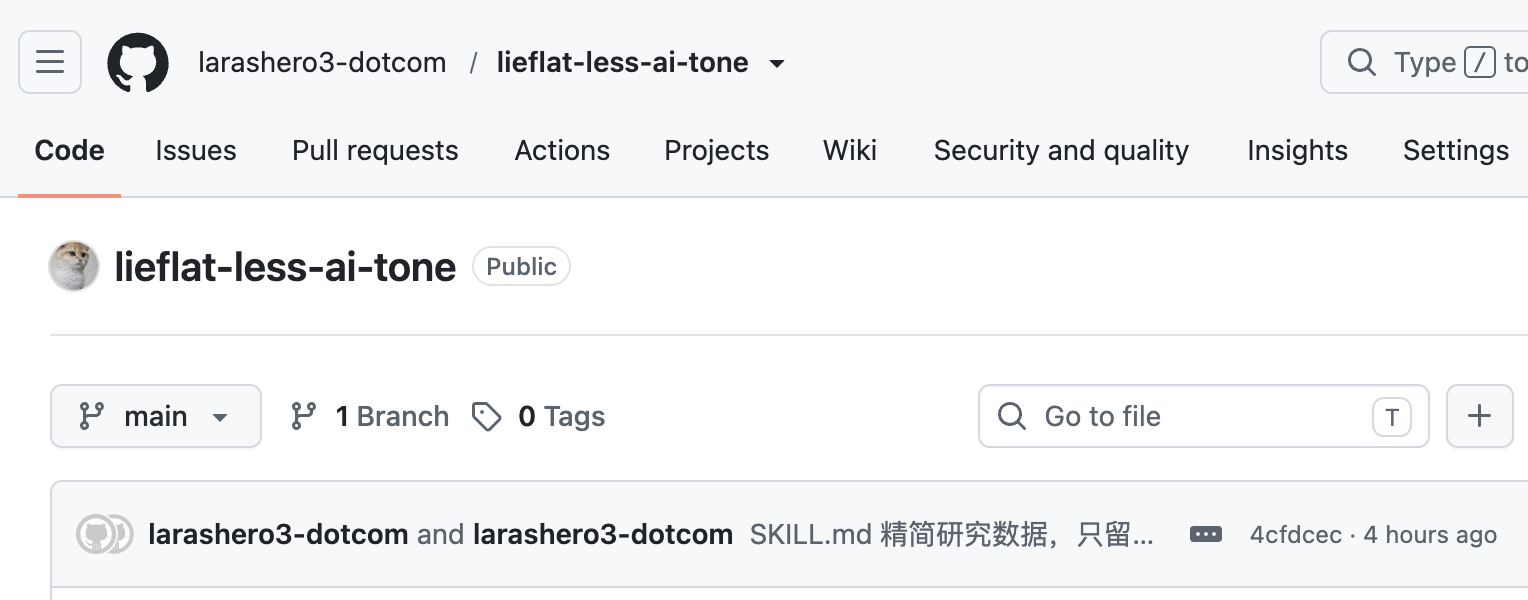This screenshot has height=600, width=1528.
Task: Open commit 4cfdcec link
Action: point(1296,535)
